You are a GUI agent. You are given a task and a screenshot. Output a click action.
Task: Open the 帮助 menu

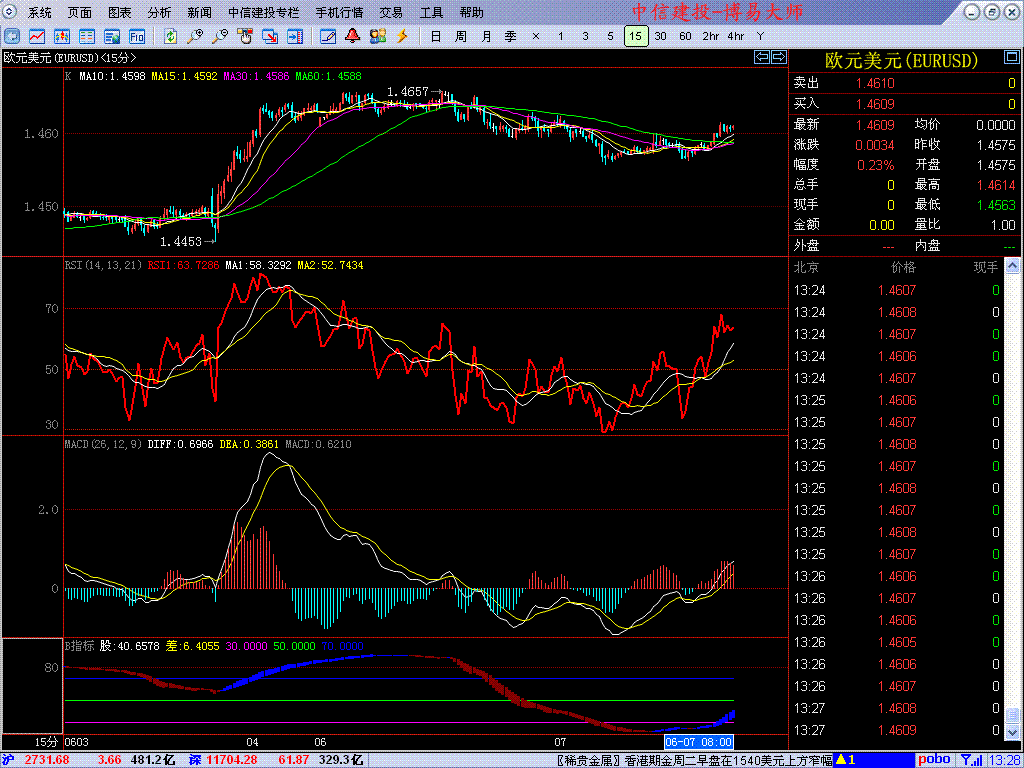point(472,12)
